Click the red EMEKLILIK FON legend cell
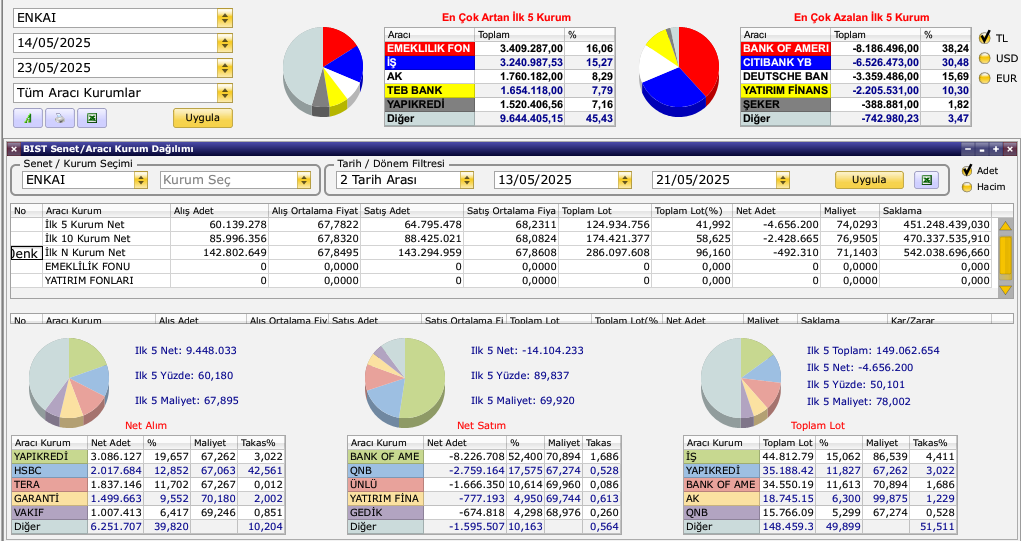 (430, 48)
